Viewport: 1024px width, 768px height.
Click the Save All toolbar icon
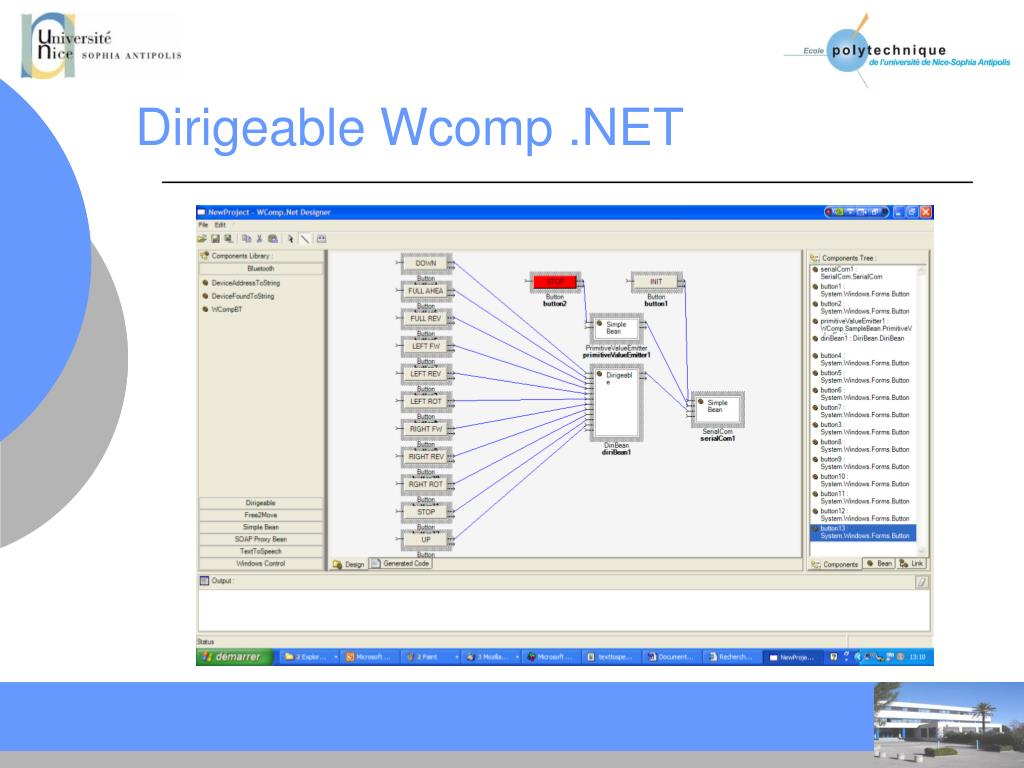click(228, 239)
